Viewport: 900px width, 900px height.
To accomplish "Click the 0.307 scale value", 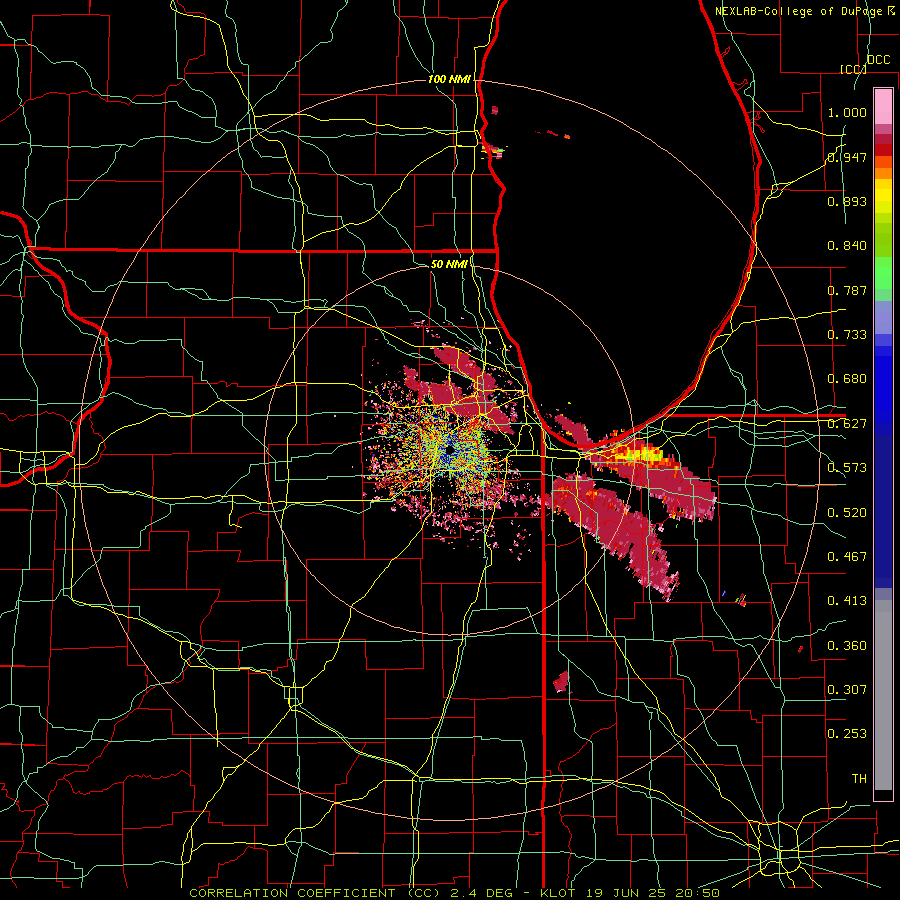I will pyautogui.click(x=847, y=690).
